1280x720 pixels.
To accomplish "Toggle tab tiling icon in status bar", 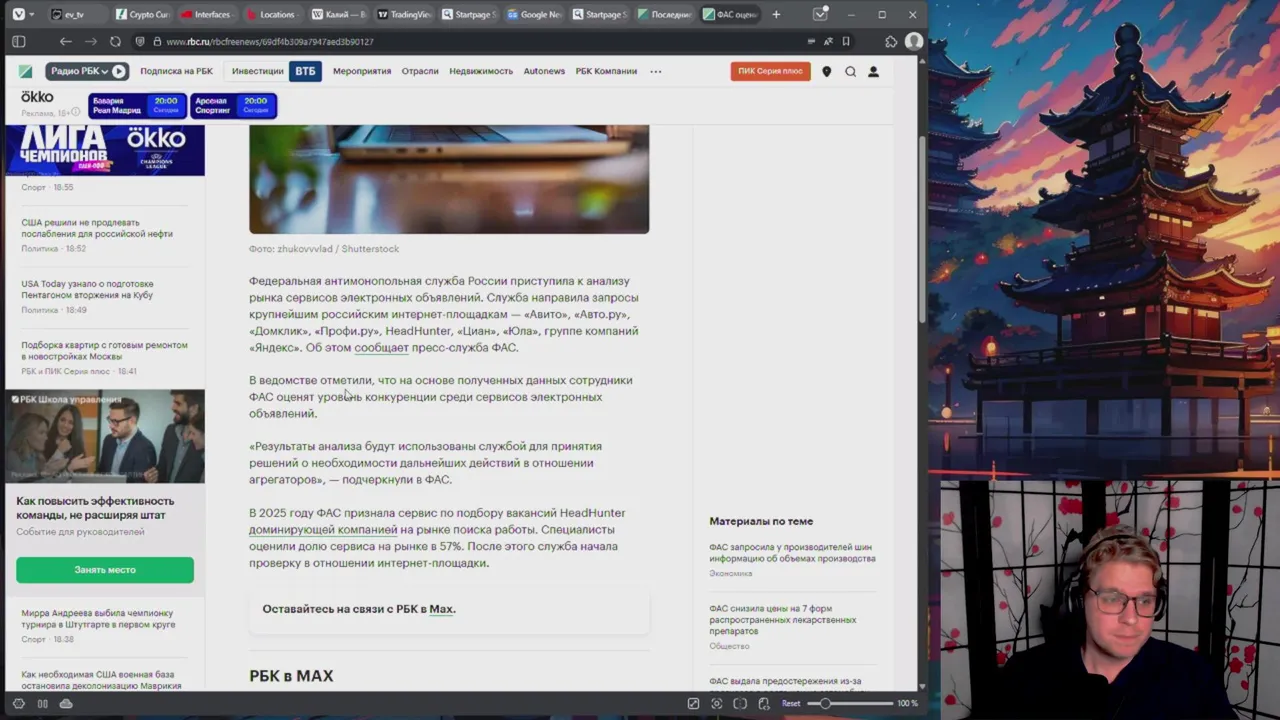I will pos(42,704).
